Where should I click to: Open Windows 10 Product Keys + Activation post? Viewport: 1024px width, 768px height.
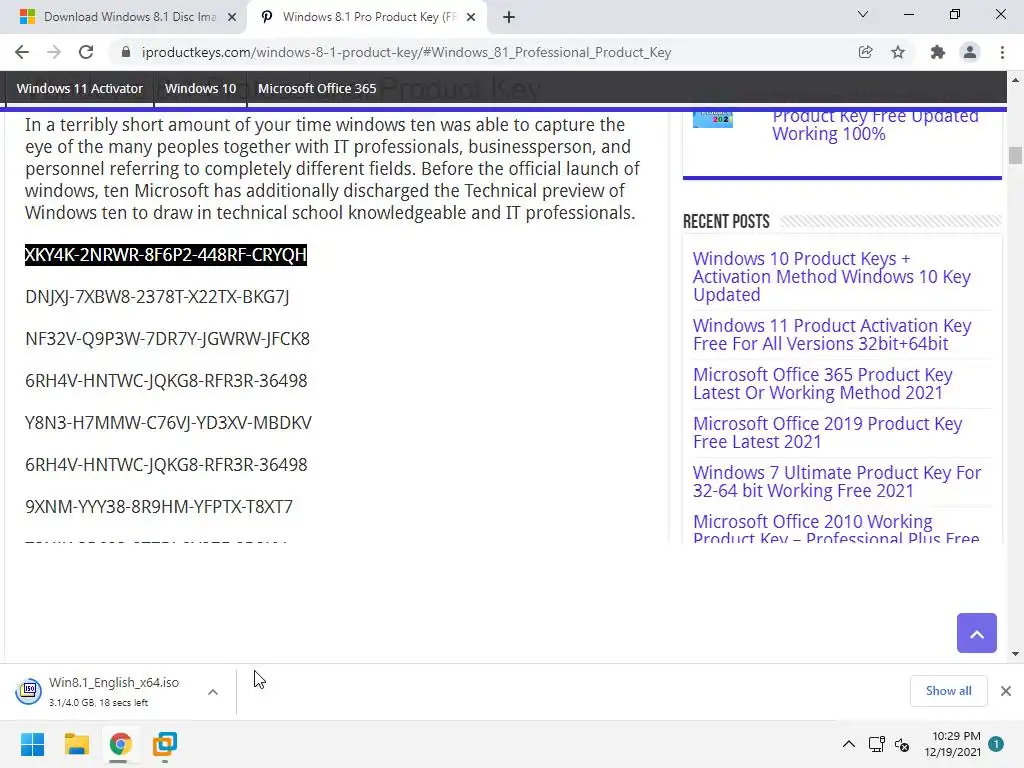click(831, 276)
